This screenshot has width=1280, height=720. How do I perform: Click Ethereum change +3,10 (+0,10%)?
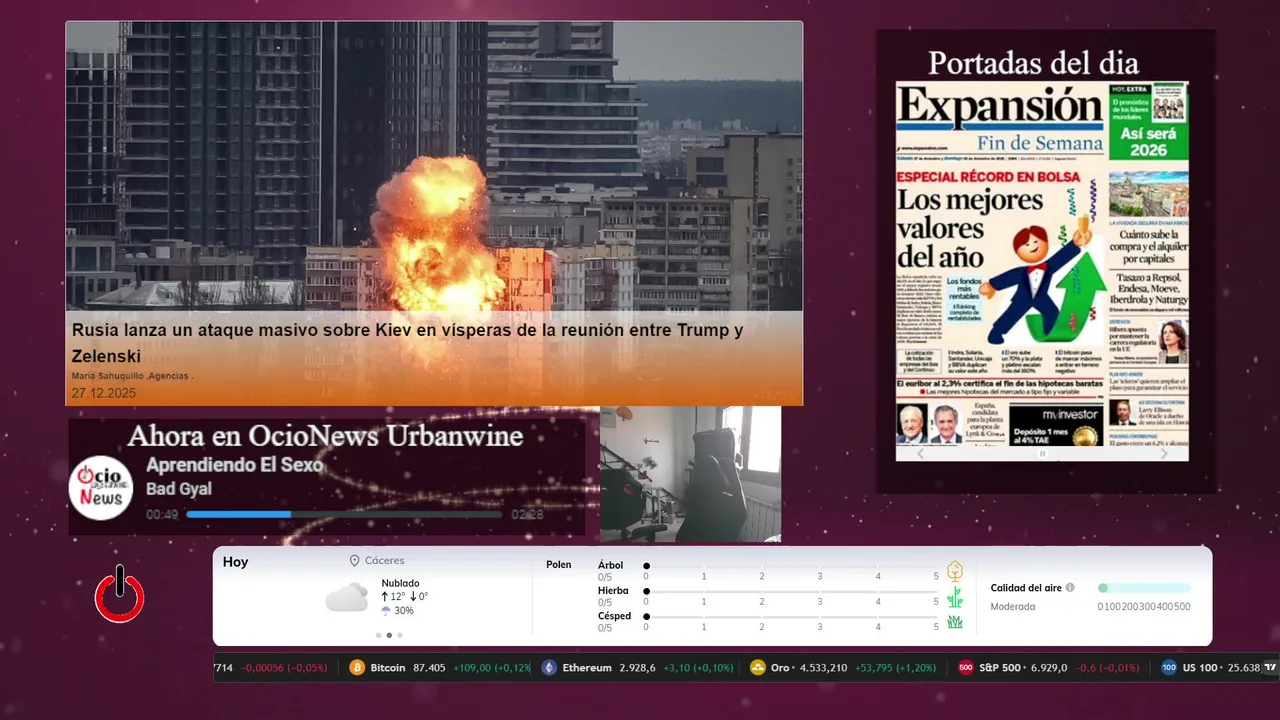click(698, 668)
